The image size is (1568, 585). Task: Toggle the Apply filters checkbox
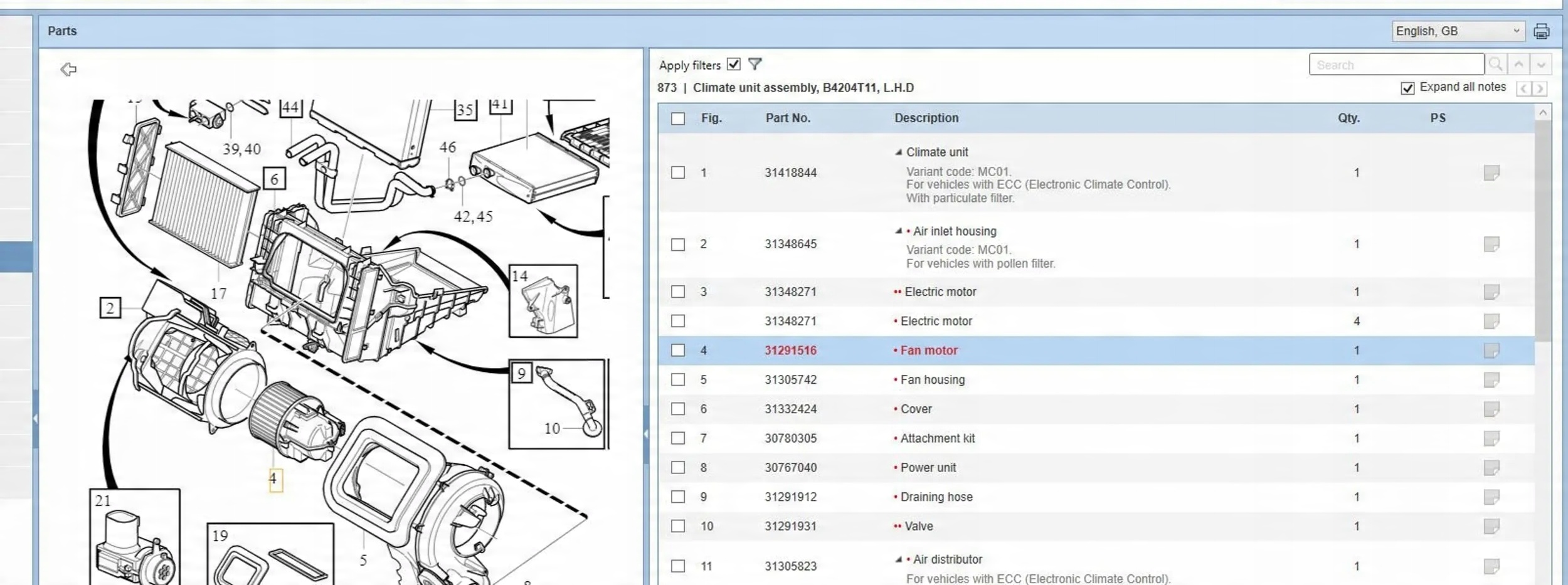coord(734,64)
